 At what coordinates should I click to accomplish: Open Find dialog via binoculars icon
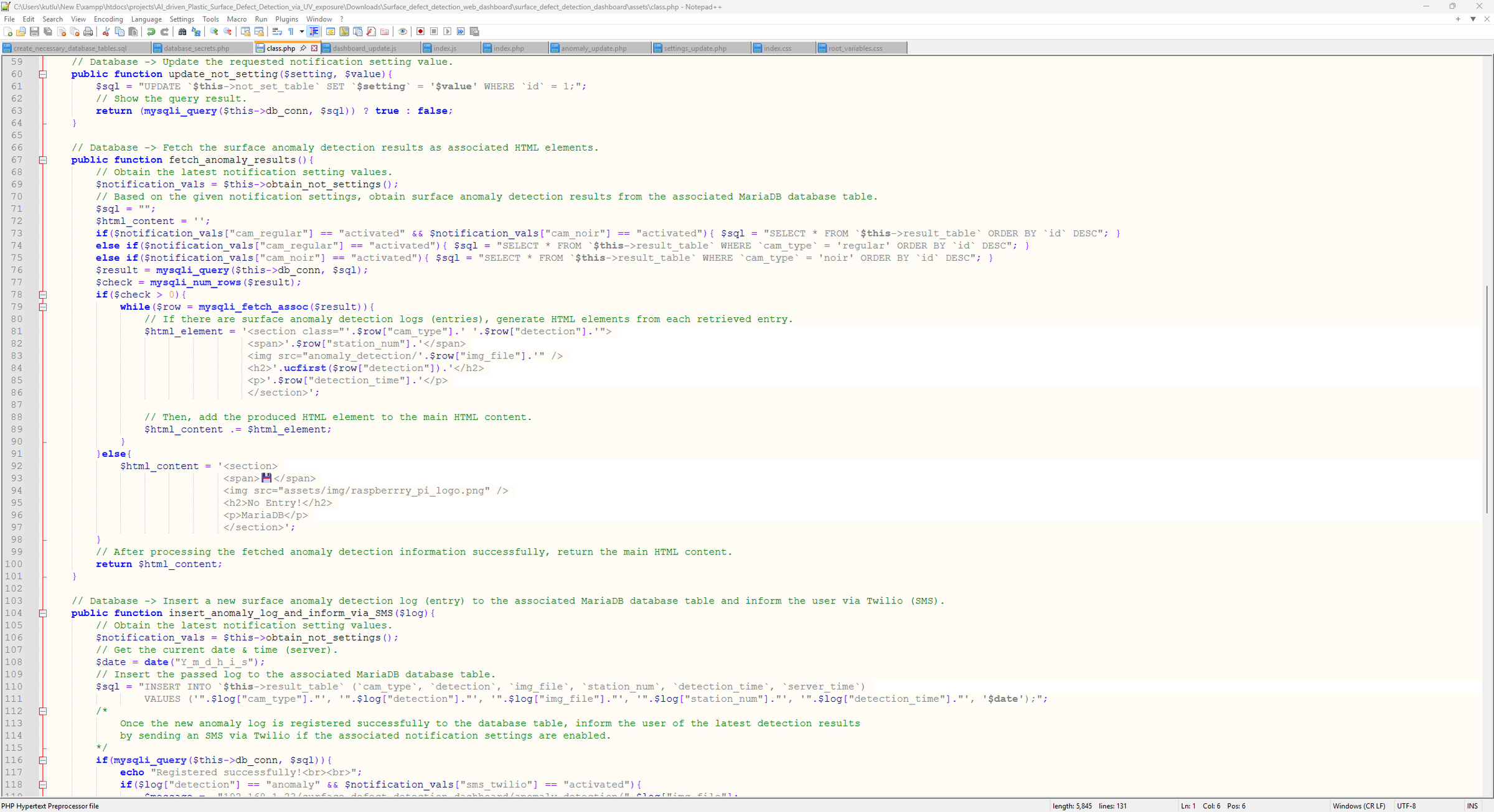(182, 32)
